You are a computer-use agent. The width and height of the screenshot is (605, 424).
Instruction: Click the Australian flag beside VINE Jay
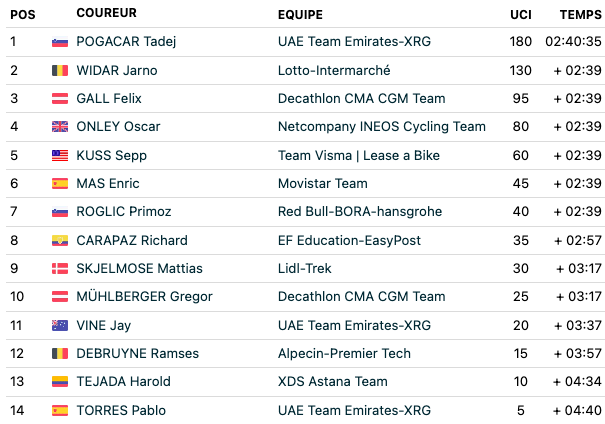60,326
